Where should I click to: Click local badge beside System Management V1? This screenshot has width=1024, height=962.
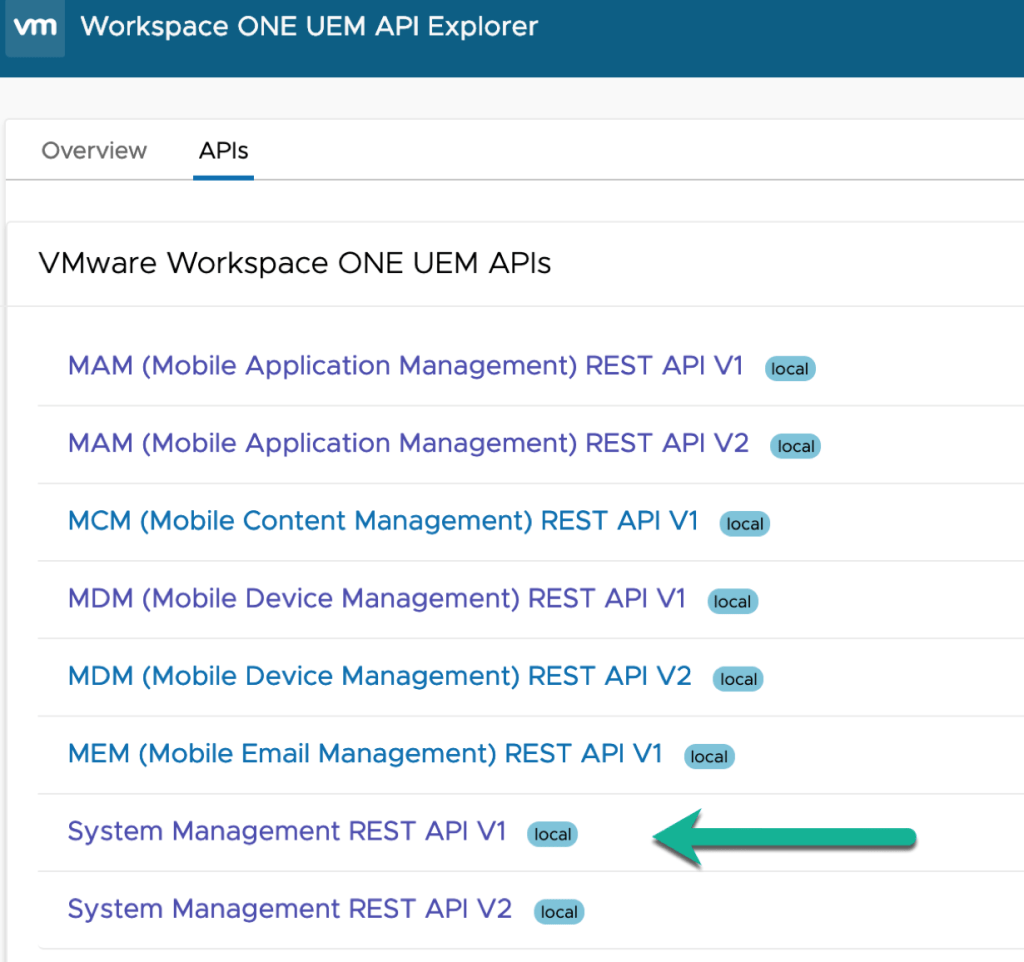point(553,834)
